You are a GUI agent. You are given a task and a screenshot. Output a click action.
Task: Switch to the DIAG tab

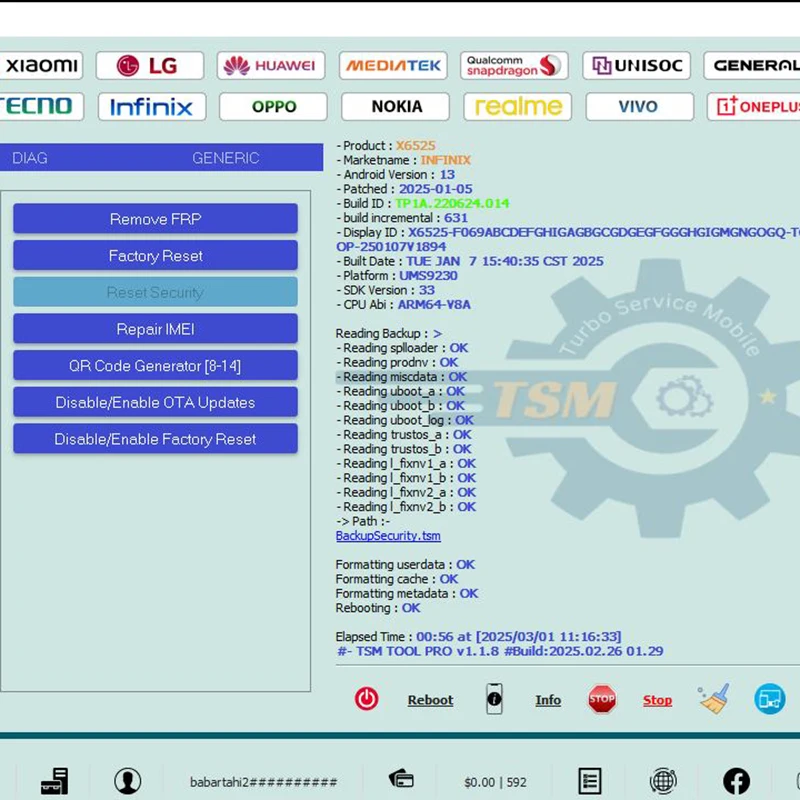pos(30,158)
